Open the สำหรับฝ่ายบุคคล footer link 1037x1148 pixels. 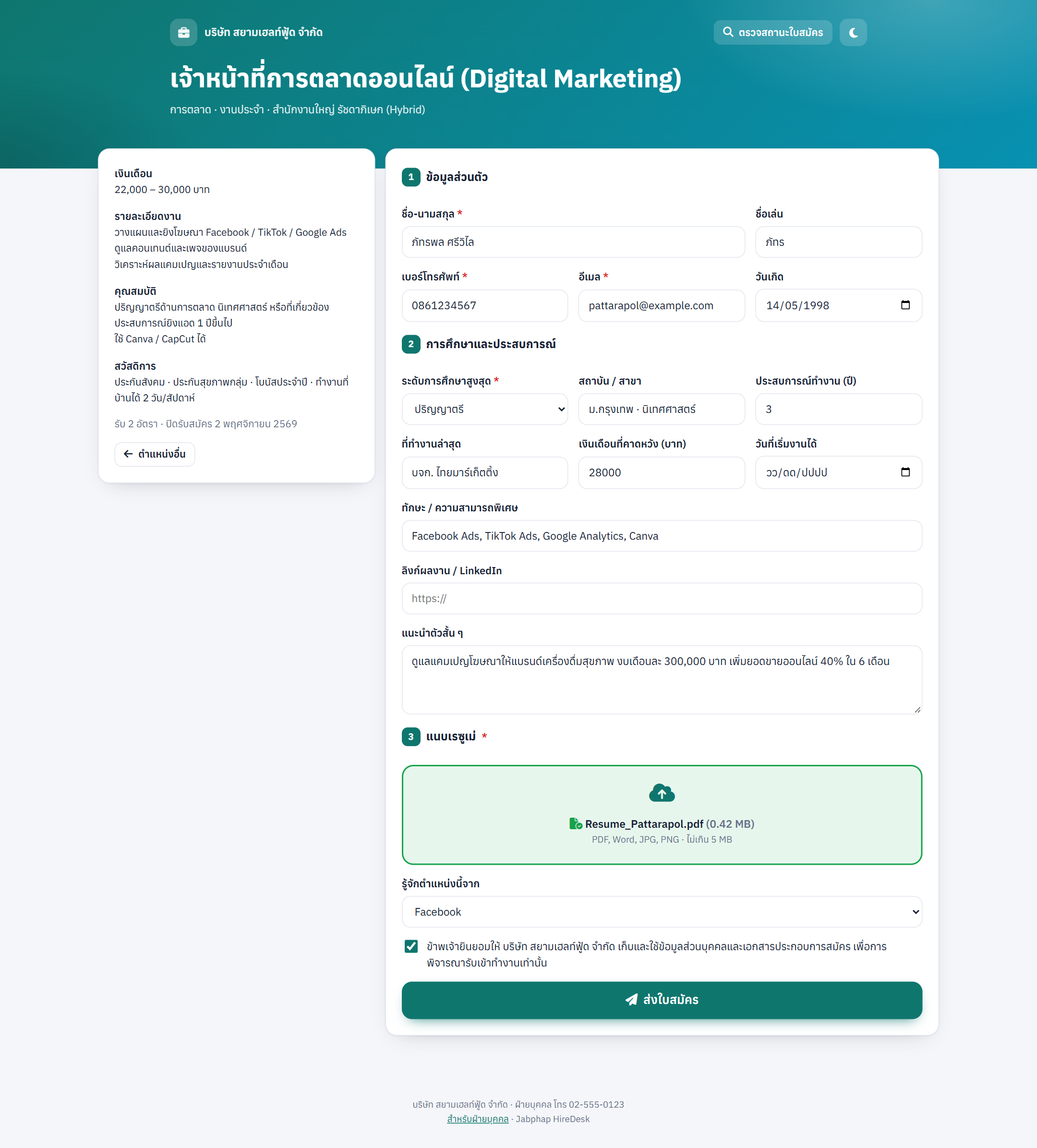(x=478, y=1119)
